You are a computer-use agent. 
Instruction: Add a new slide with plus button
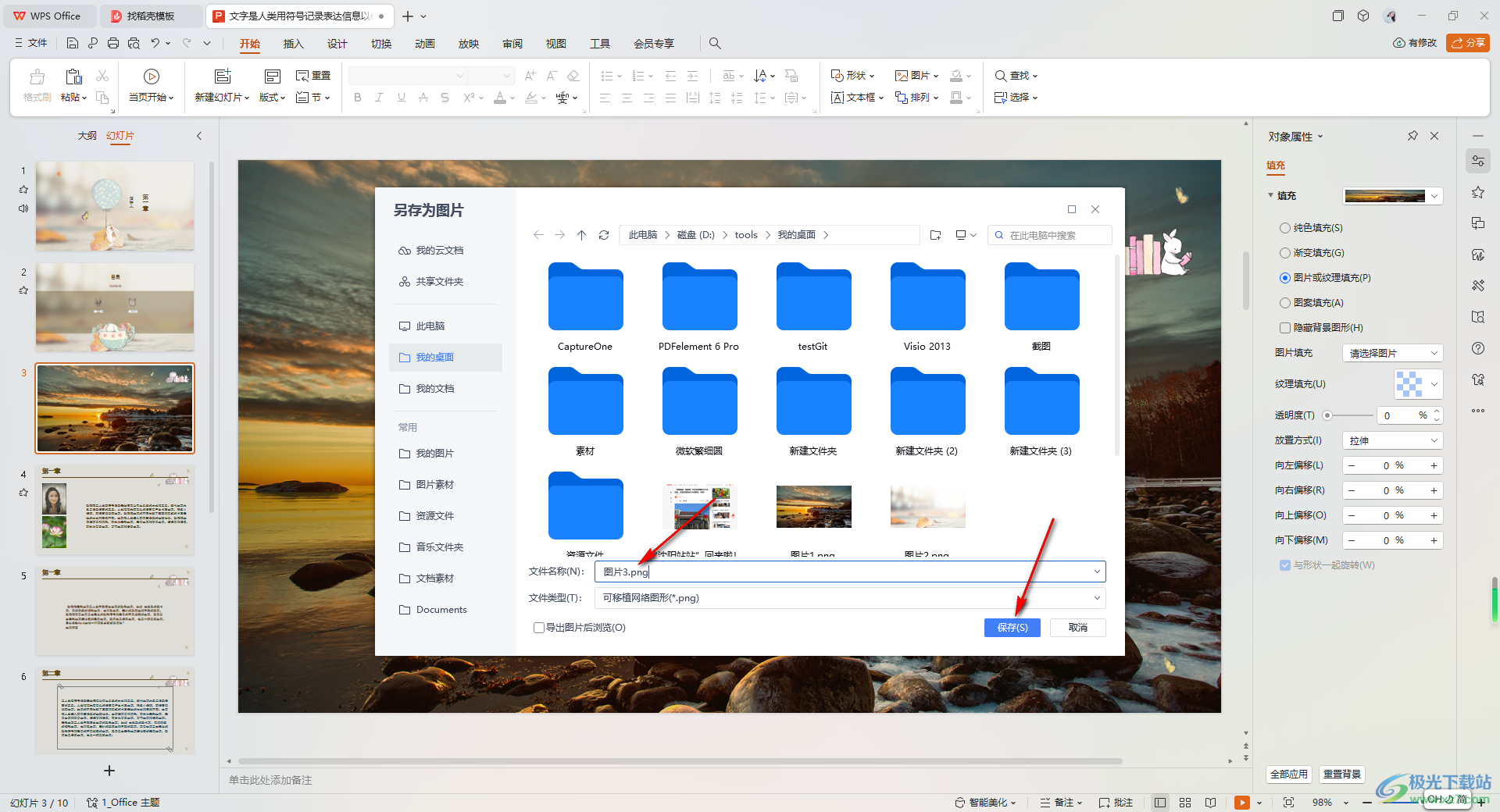(109, 771)
